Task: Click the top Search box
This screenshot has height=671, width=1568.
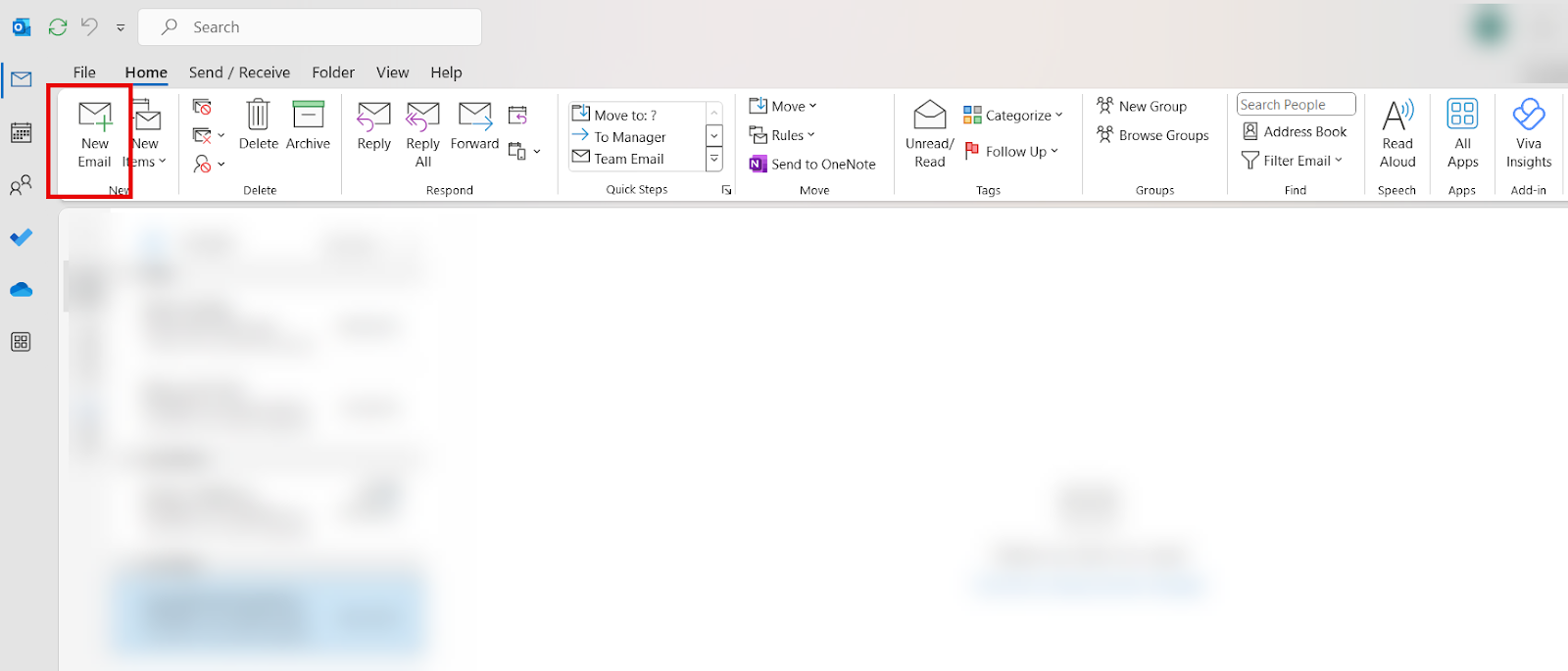Action: [x=310, y=27]
